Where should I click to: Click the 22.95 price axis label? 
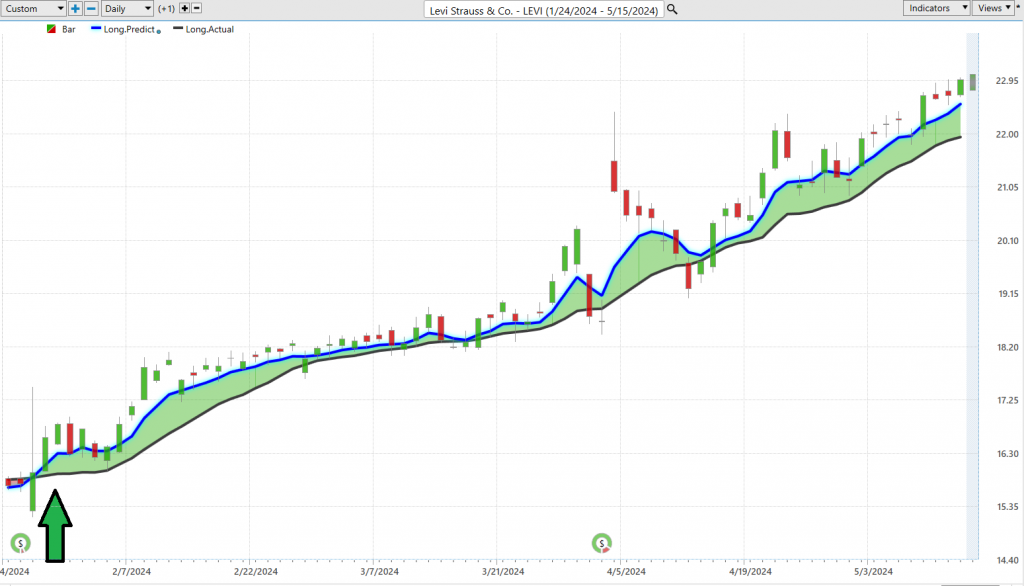point(1006,81)
